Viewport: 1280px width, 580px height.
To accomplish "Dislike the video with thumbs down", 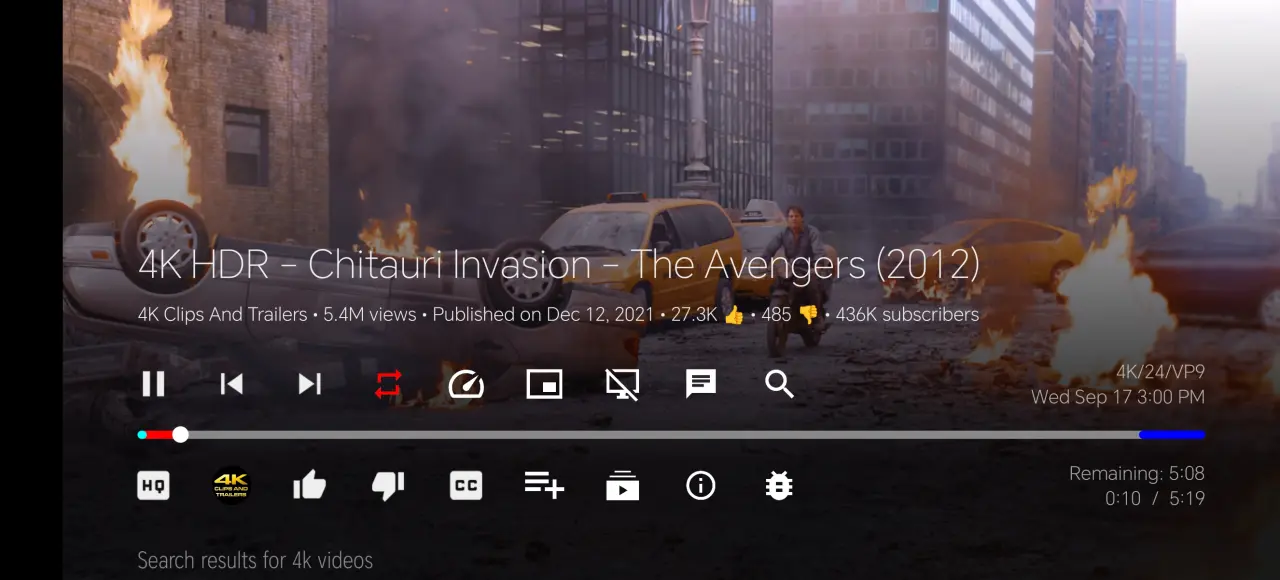I will [388, 486].
